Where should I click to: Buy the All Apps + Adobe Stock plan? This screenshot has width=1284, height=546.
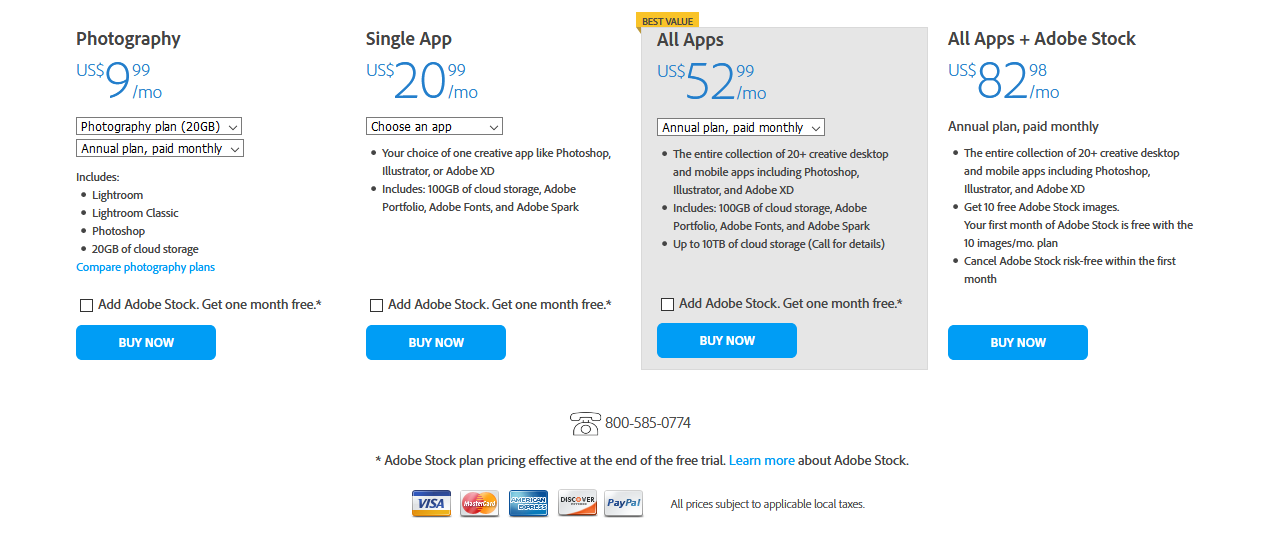pos(1018,343)
